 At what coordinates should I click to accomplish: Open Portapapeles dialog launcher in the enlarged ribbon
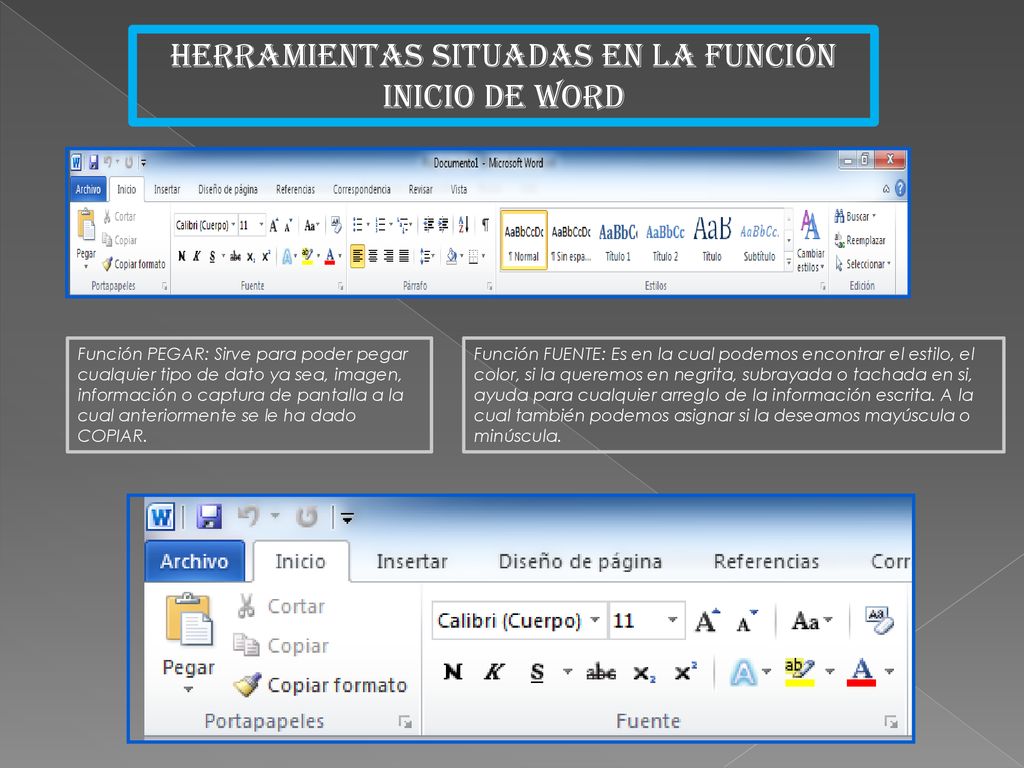pyautogui.click(x=406, y=722)
